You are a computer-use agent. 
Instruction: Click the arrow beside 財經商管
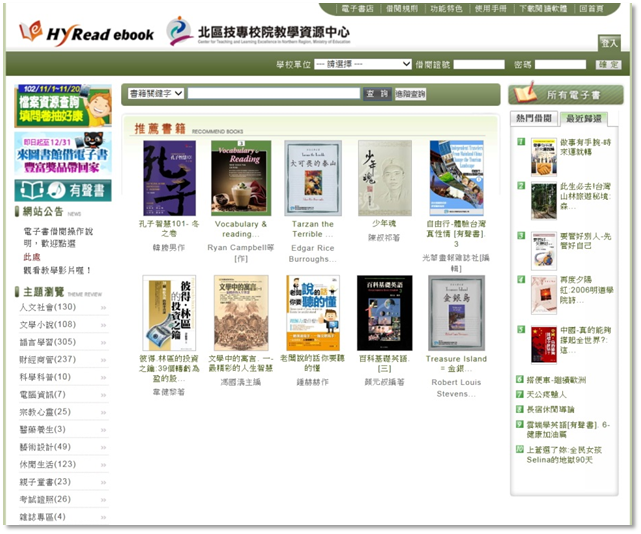point(103,360)
